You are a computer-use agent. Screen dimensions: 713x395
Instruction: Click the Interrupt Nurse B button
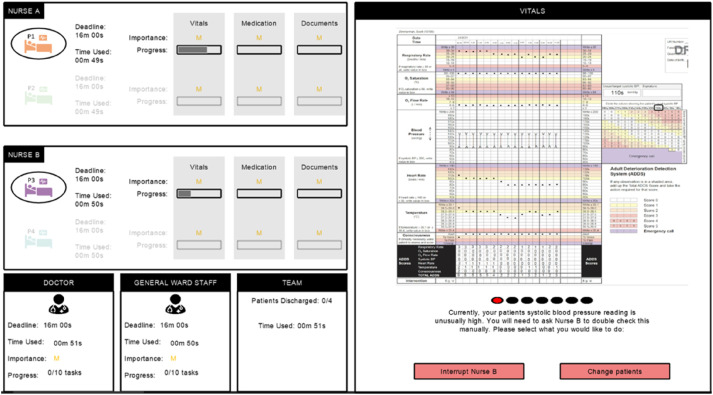click(x=469, y=371)
